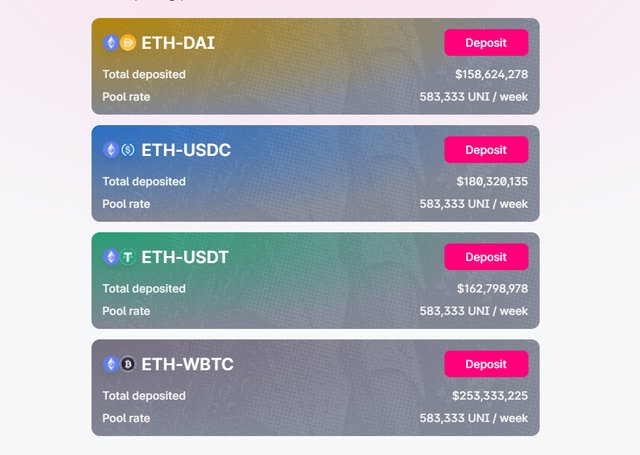Click the ETH-USDT pool rate value
This screenshot has width=640, height=455.
(474, 311)
